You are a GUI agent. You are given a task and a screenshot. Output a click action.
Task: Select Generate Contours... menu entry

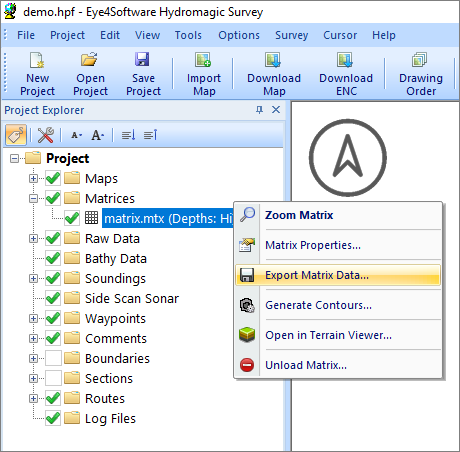coord(338,305)
